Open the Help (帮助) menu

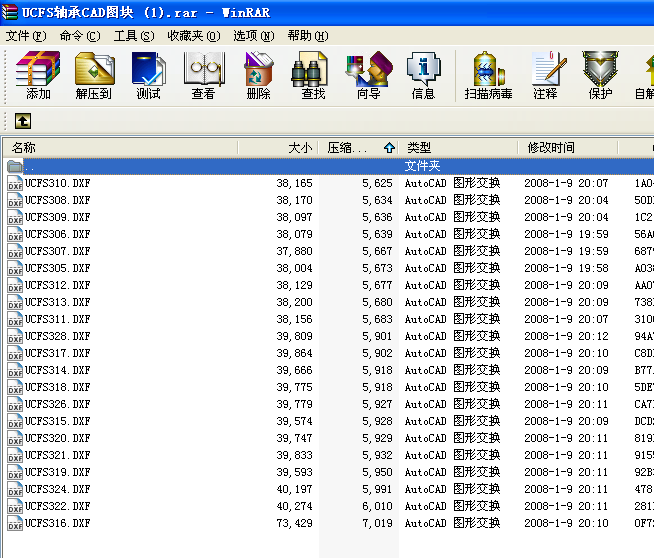click(x=308, y=36)
